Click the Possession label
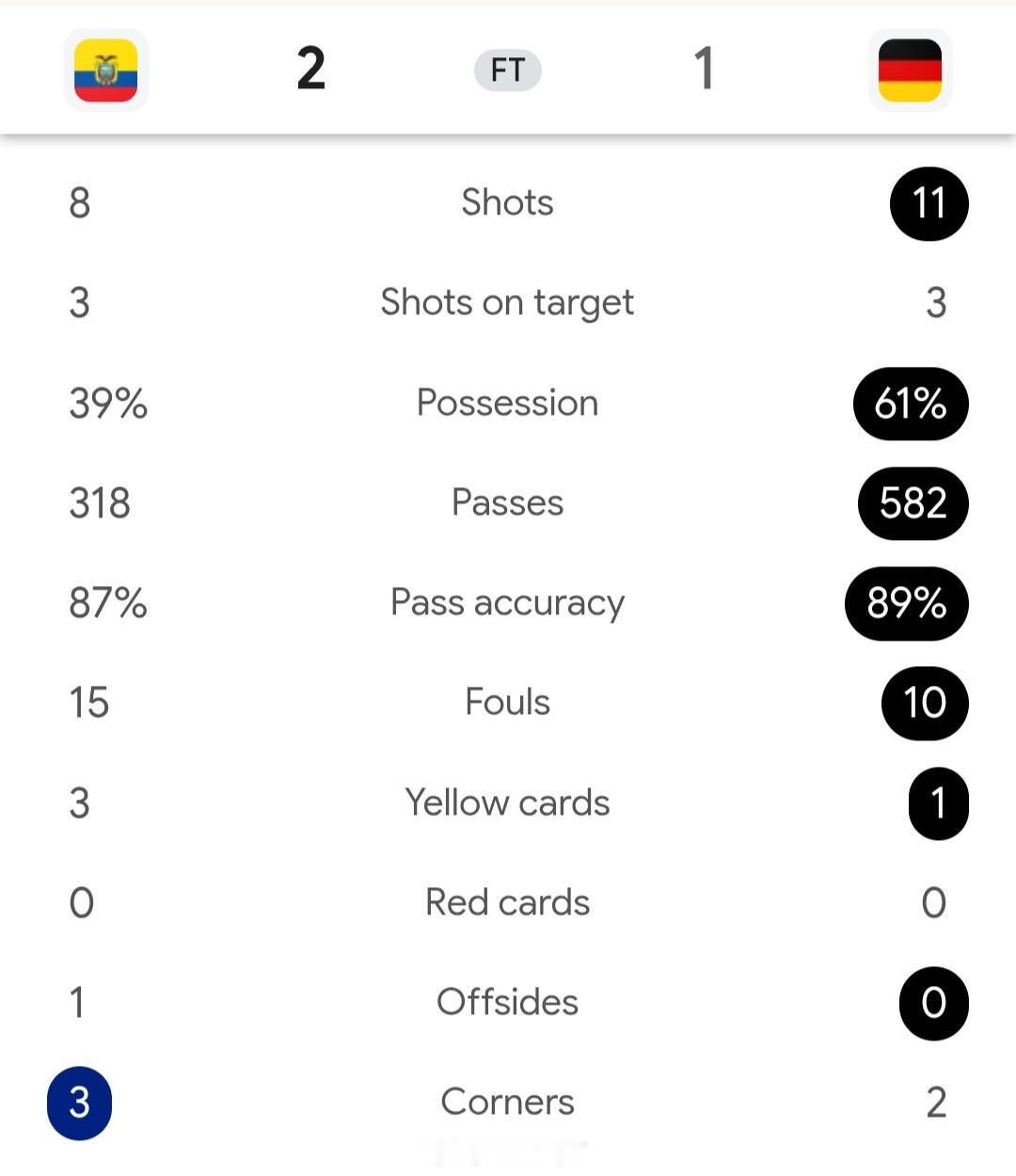1016x1176 pixels. pyautogui.click(x=508, y=404)
